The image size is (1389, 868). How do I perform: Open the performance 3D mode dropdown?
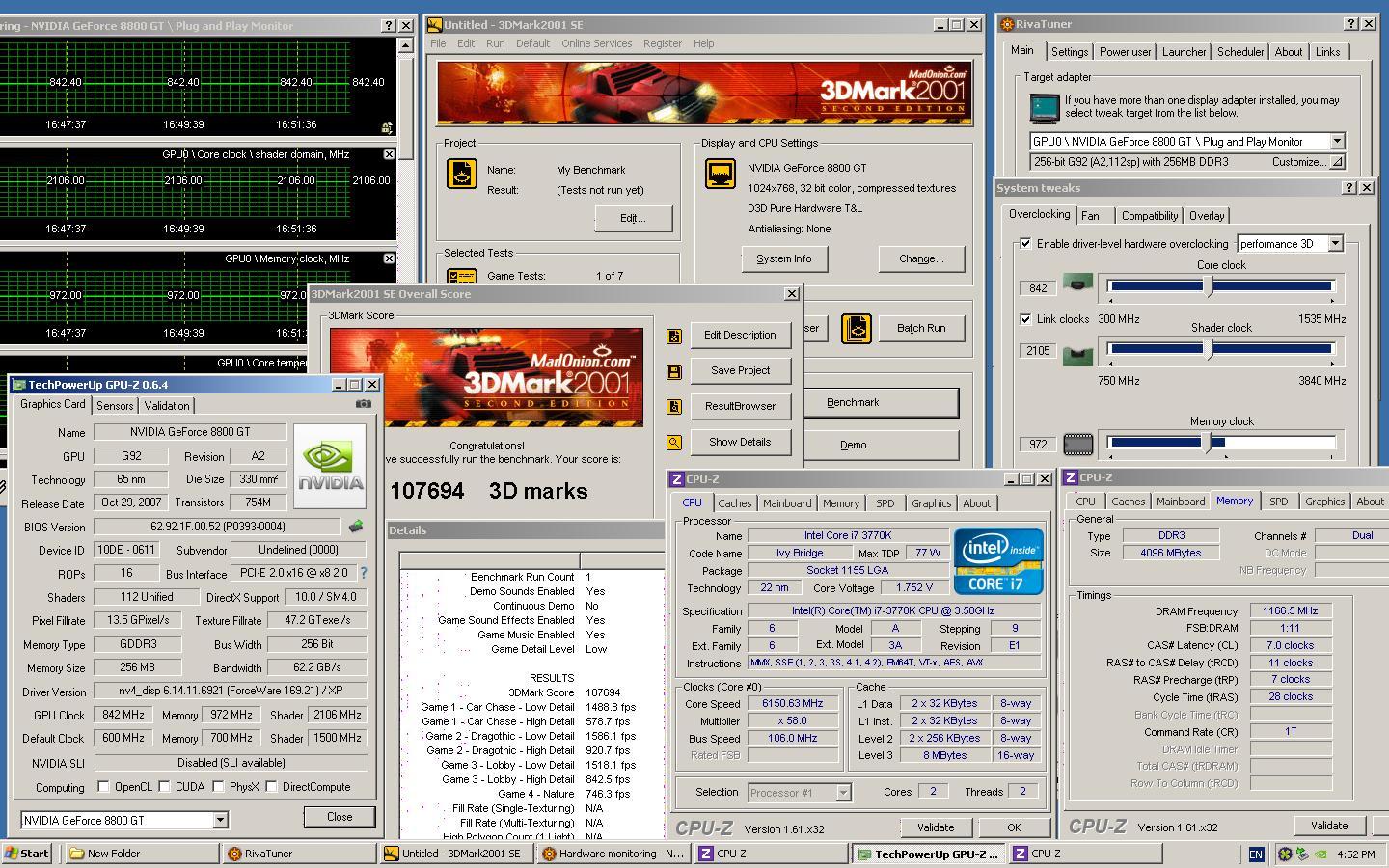[1335, 244]
